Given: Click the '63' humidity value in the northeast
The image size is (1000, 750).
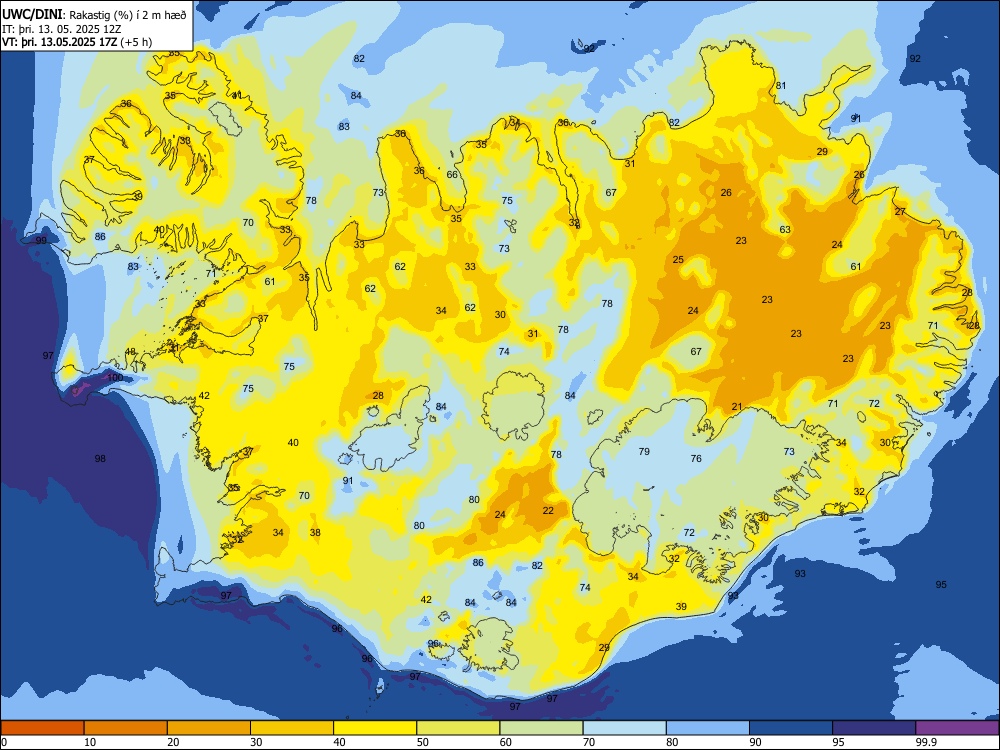Looking at the screenshot, I should (785, 230).
